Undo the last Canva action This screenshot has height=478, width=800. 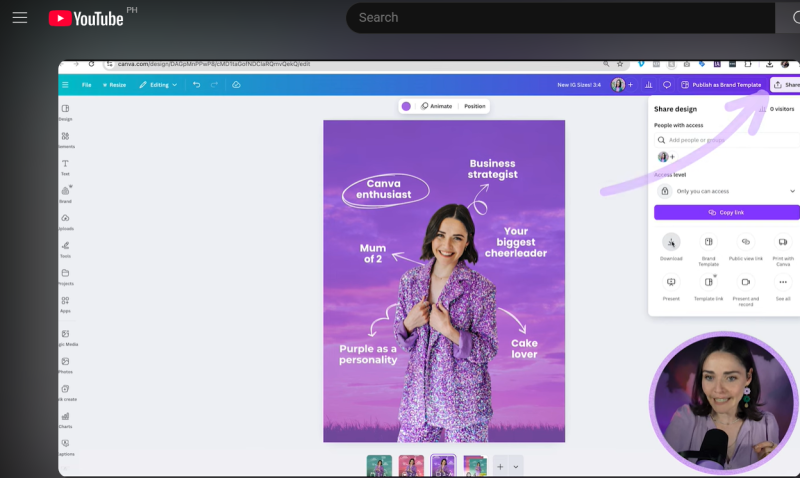(196, 85)
